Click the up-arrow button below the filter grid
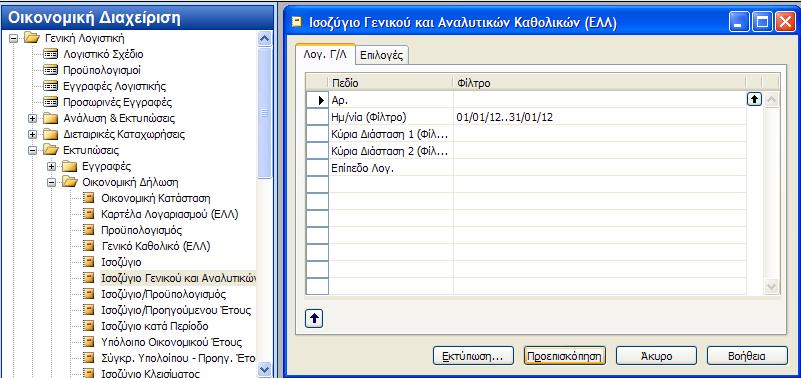801x378 pixels. click(x=314, y=318)
